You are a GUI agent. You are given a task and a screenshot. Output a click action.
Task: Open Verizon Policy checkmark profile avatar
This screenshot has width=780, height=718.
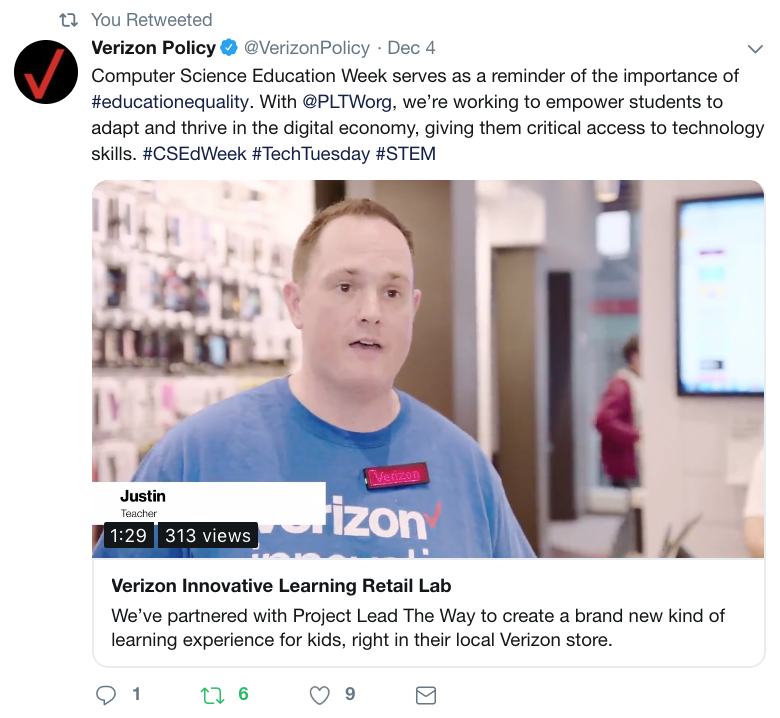46,72
